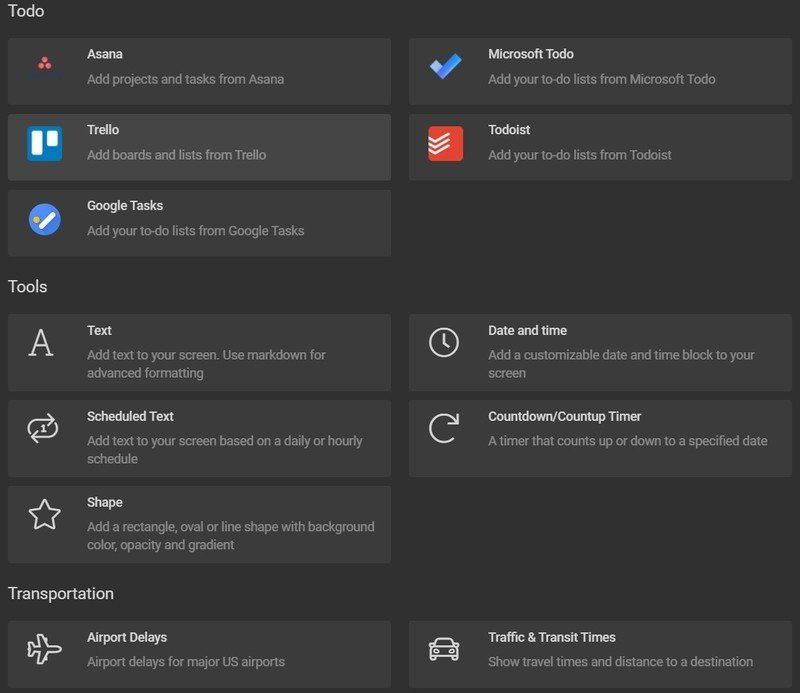Pick the Todoist title
800x693 pixels.
(x=509, y=130)
